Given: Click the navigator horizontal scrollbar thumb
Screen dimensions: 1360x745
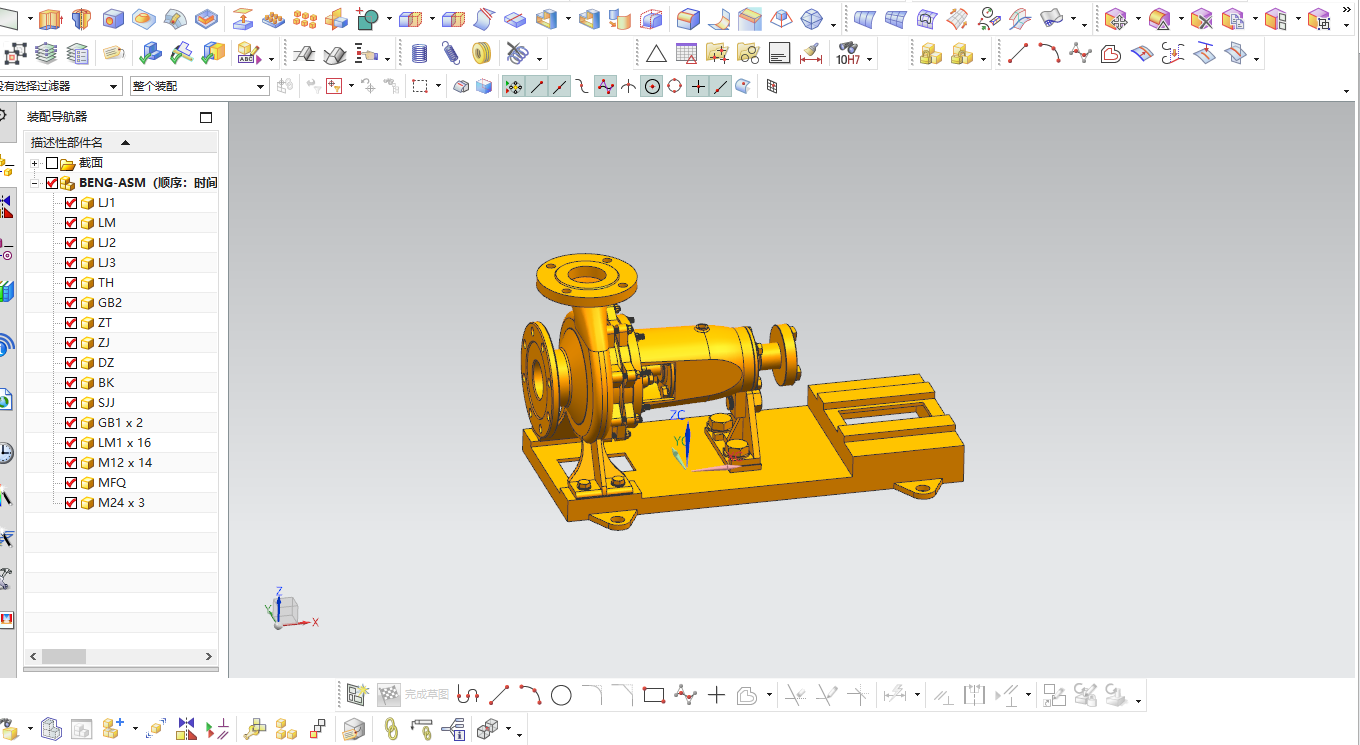Looking at the screenshot, I should [64, 657].
